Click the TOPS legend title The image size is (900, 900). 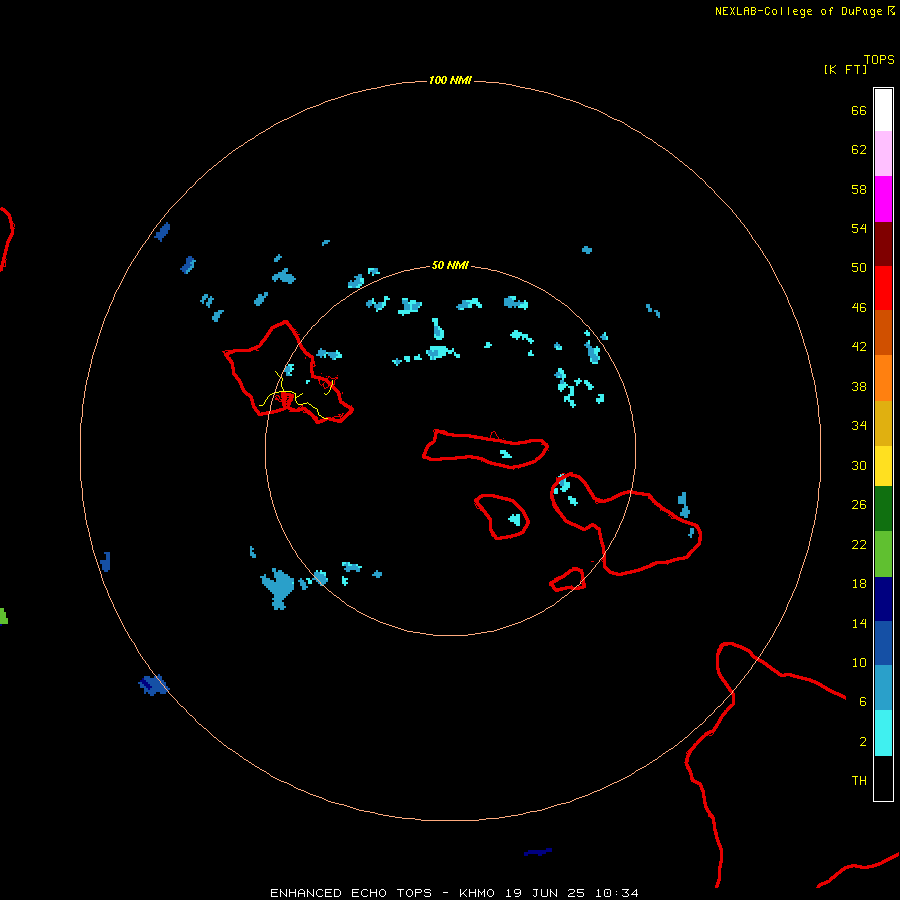(879, 59)
